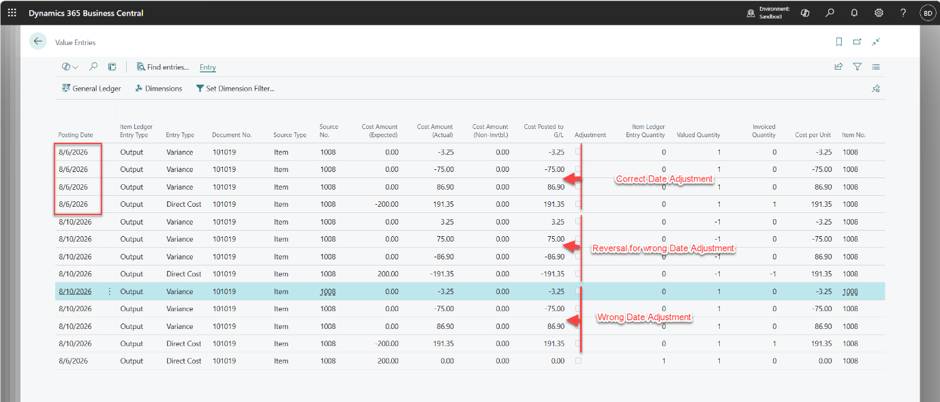Toggle Adjustment checkbox for 8/6/2026 Direct Cost 191.35 row
Image resolution: width=940 pixels, height=402 pixels.
click(x=578, y=204)
